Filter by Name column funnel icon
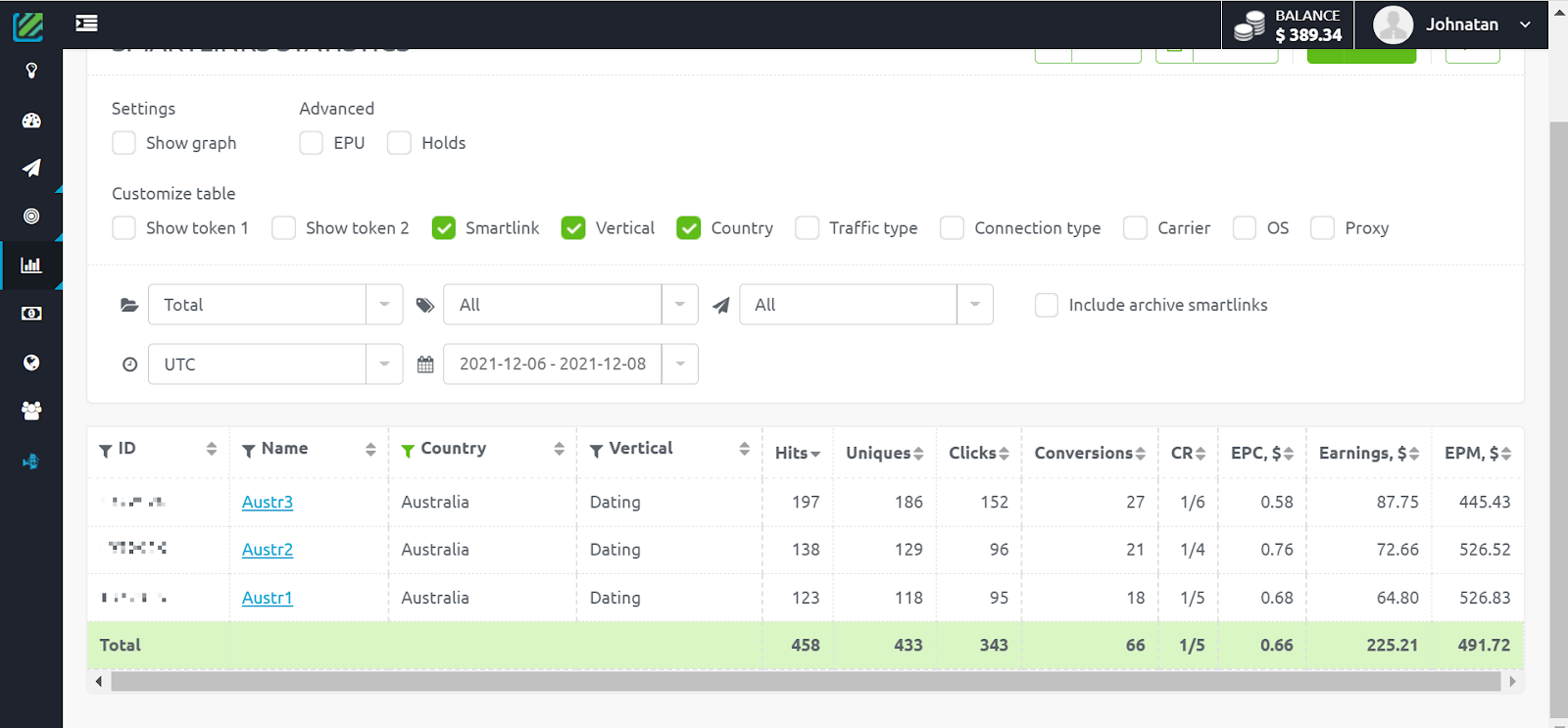Screen dimensions: 1568x728 click(x=249, y=451)
